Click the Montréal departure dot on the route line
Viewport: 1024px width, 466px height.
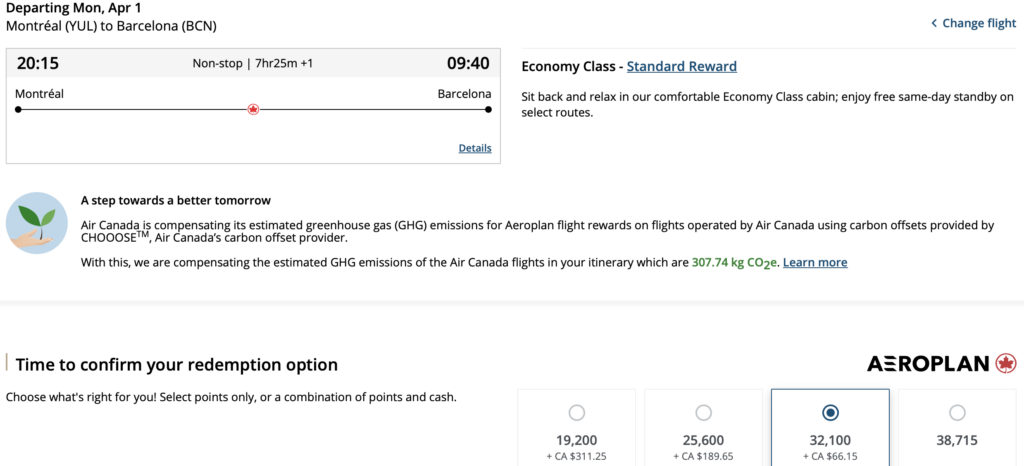coord(18,109)
